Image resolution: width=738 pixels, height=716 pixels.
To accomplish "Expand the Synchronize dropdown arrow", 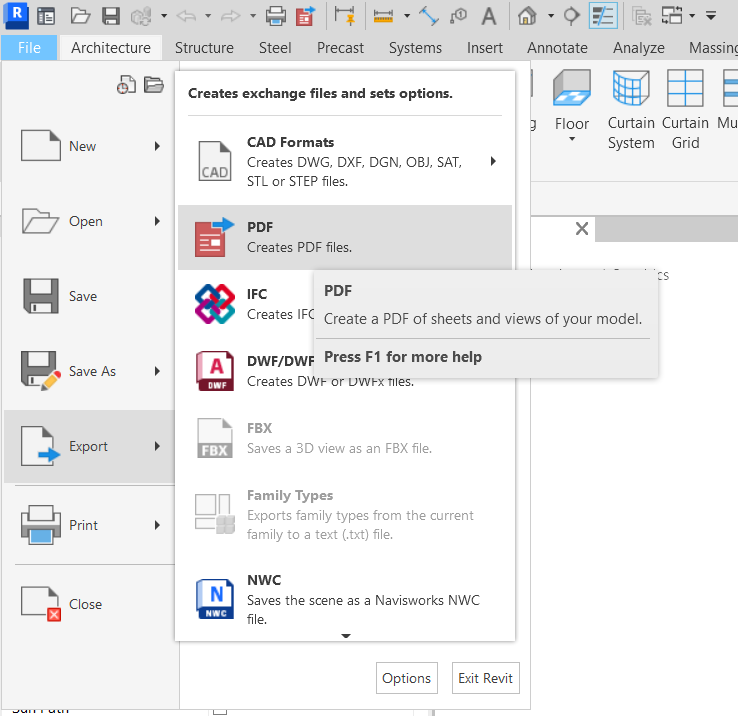I will (164, 16).
